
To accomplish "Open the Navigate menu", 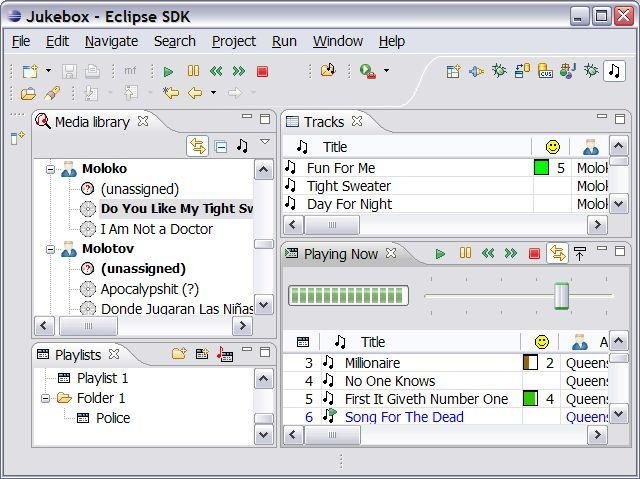I will (x=111, y=41).
